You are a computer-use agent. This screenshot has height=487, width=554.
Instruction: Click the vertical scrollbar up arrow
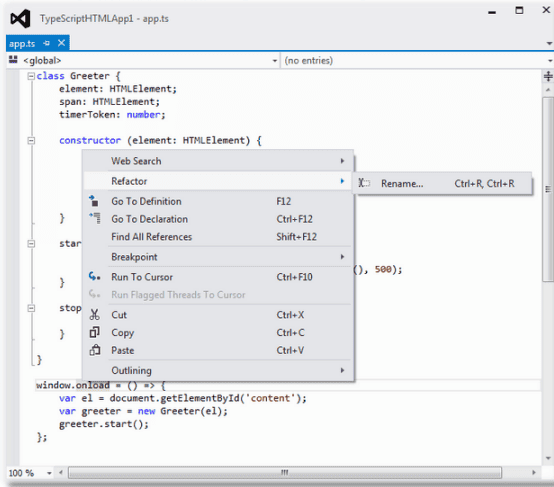[x=548, y=90]
